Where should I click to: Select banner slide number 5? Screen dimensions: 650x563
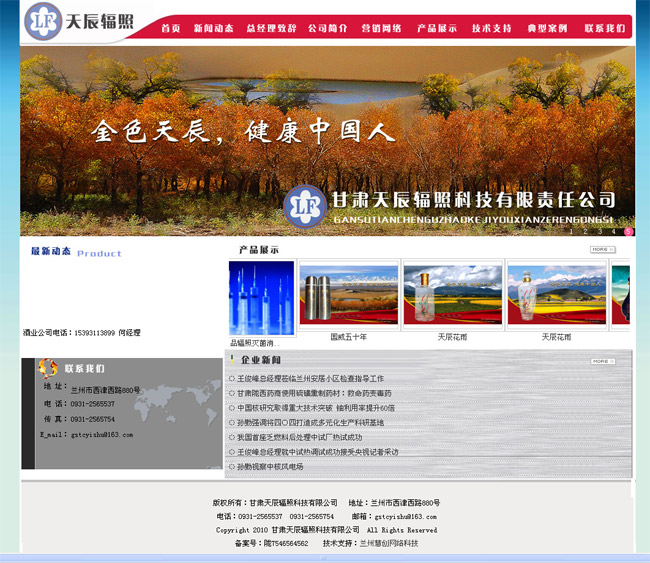628,231
